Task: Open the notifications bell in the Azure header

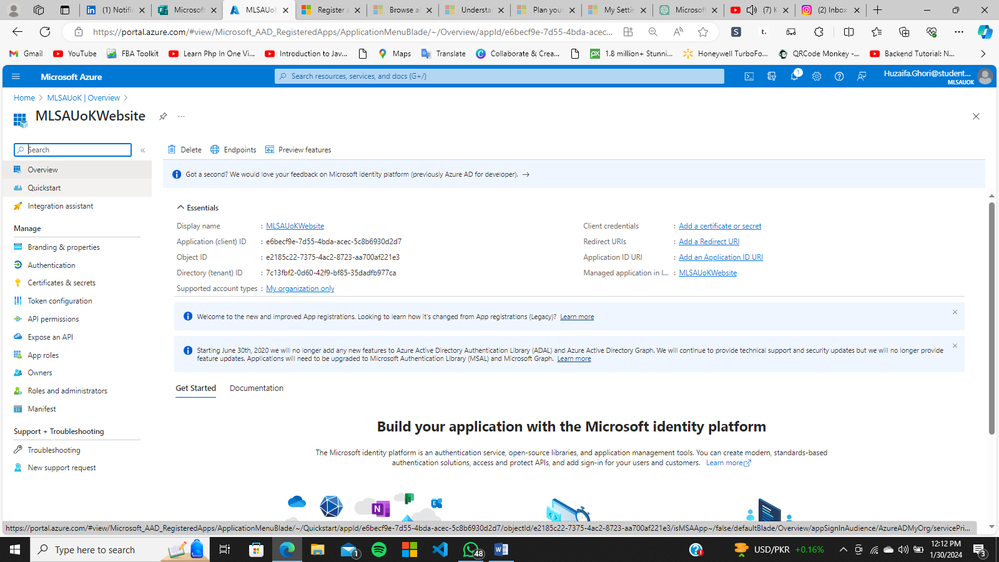Action: 794,76
